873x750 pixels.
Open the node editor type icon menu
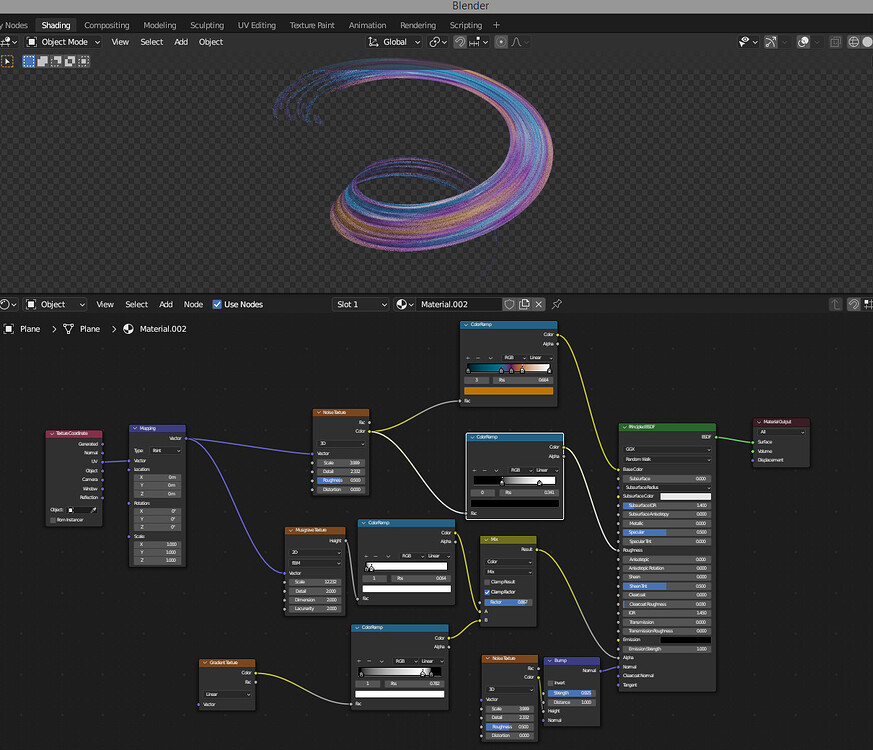click(8, 304)
